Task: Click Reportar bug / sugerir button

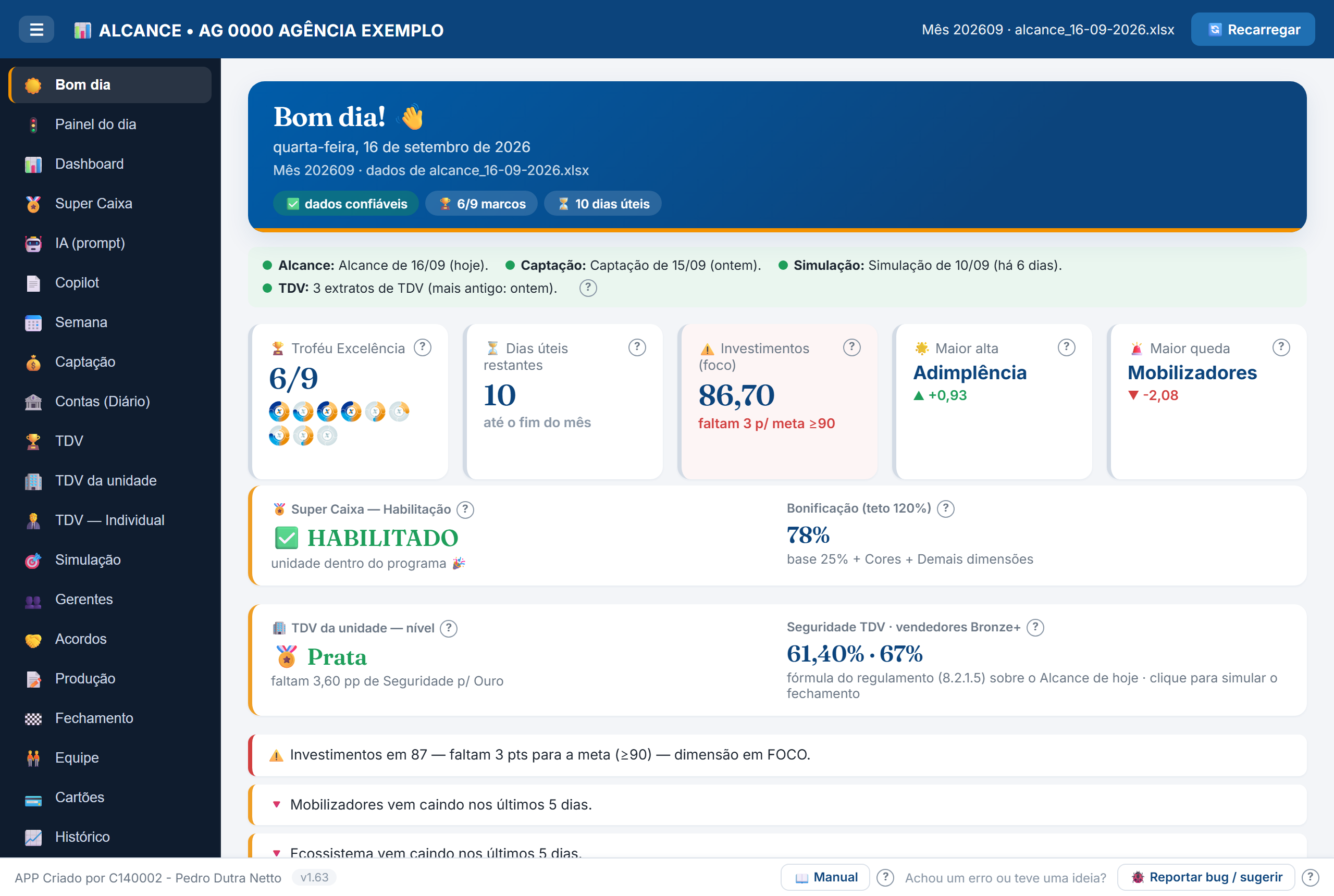Action: [x=1206, y=877]
